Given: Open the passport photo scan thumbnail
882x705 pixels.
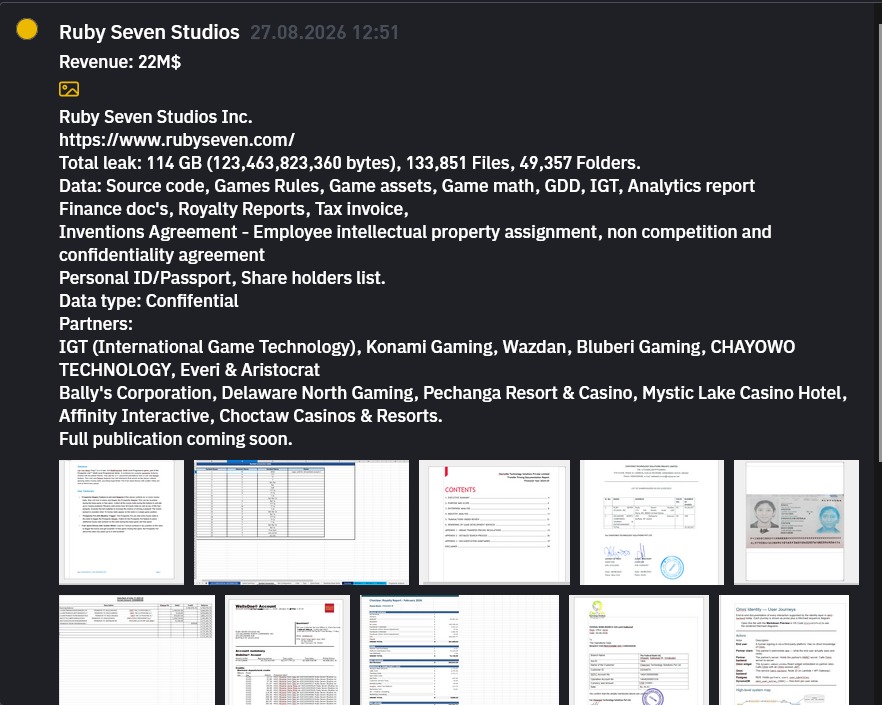Looking at the screenshot, I should [796, 523].
